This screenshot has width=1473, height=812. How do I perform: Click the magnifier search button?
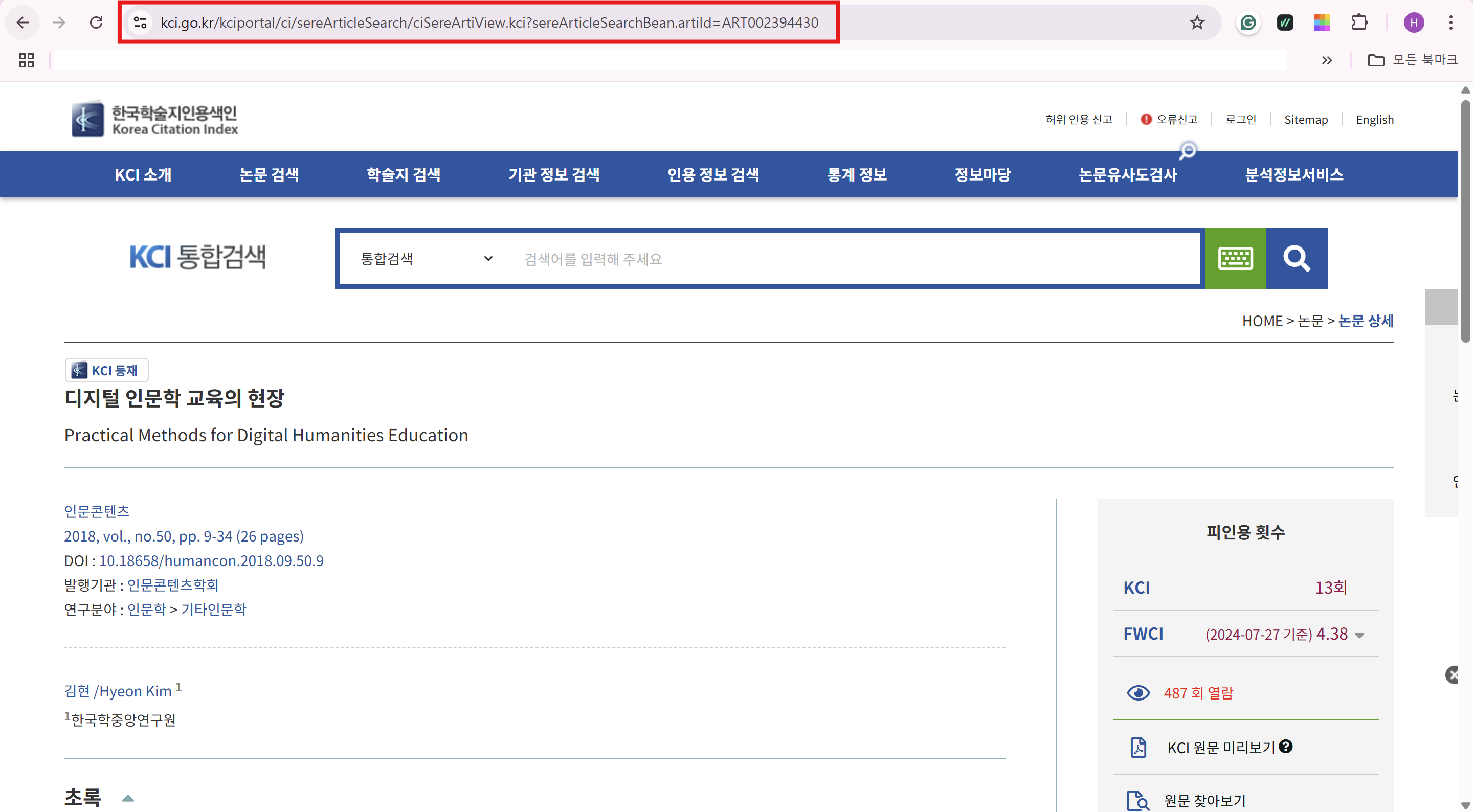[1297, 258]
